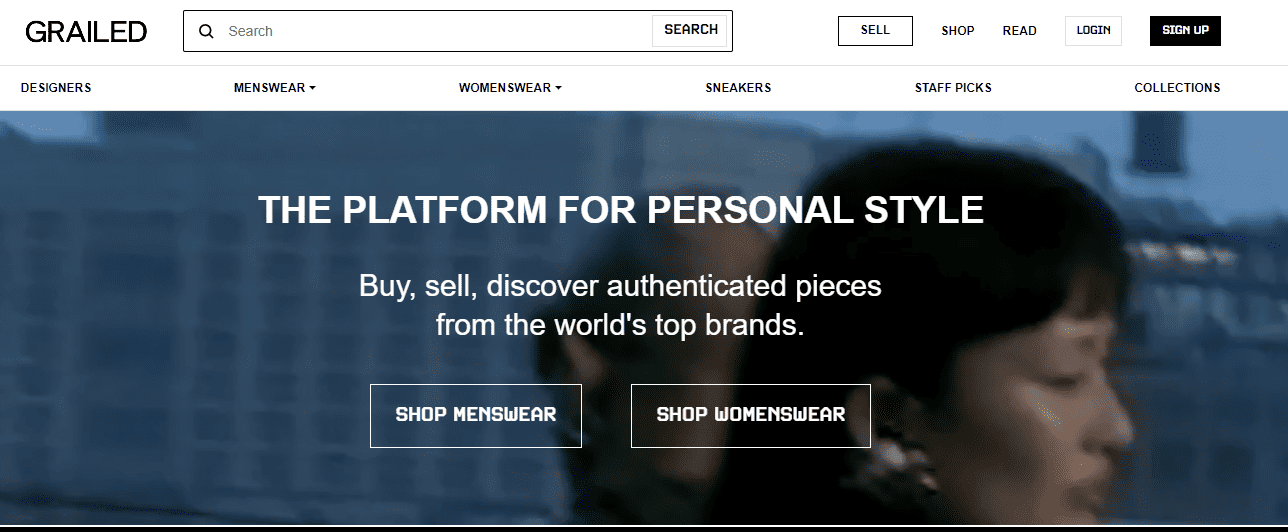Click the SELL button
1288x532 pixels.
875,31
